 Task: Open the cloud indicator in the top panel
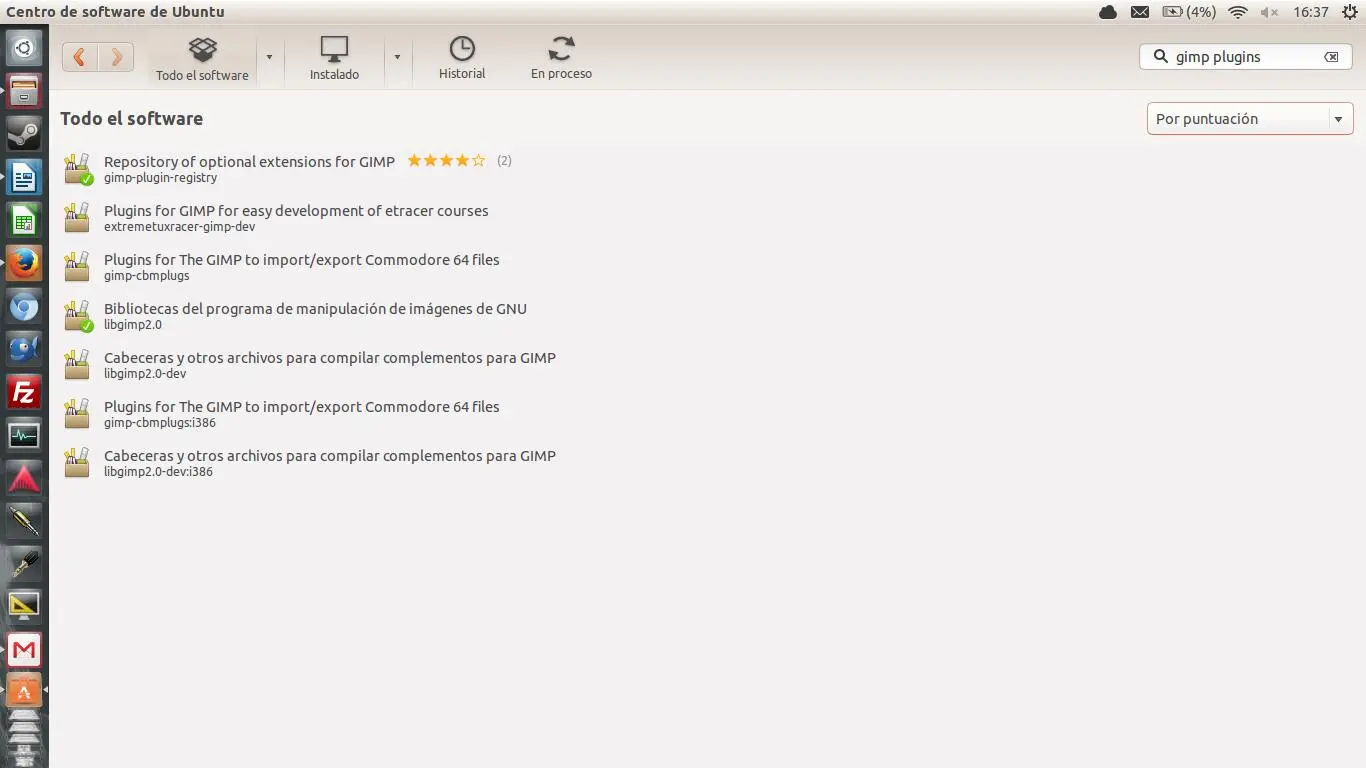point(1108,12)
